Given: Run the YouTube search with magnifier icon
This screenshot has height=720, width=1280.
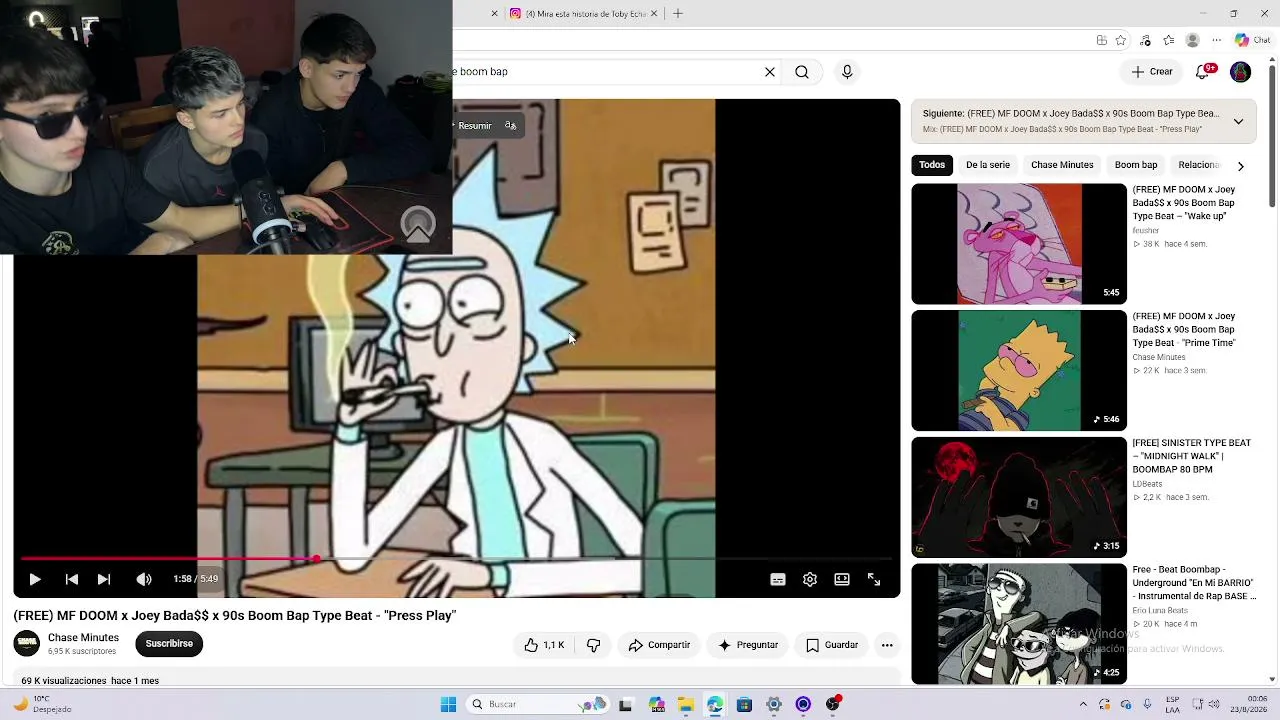Looking at the screenshot, I should click(x=802, y=72).
